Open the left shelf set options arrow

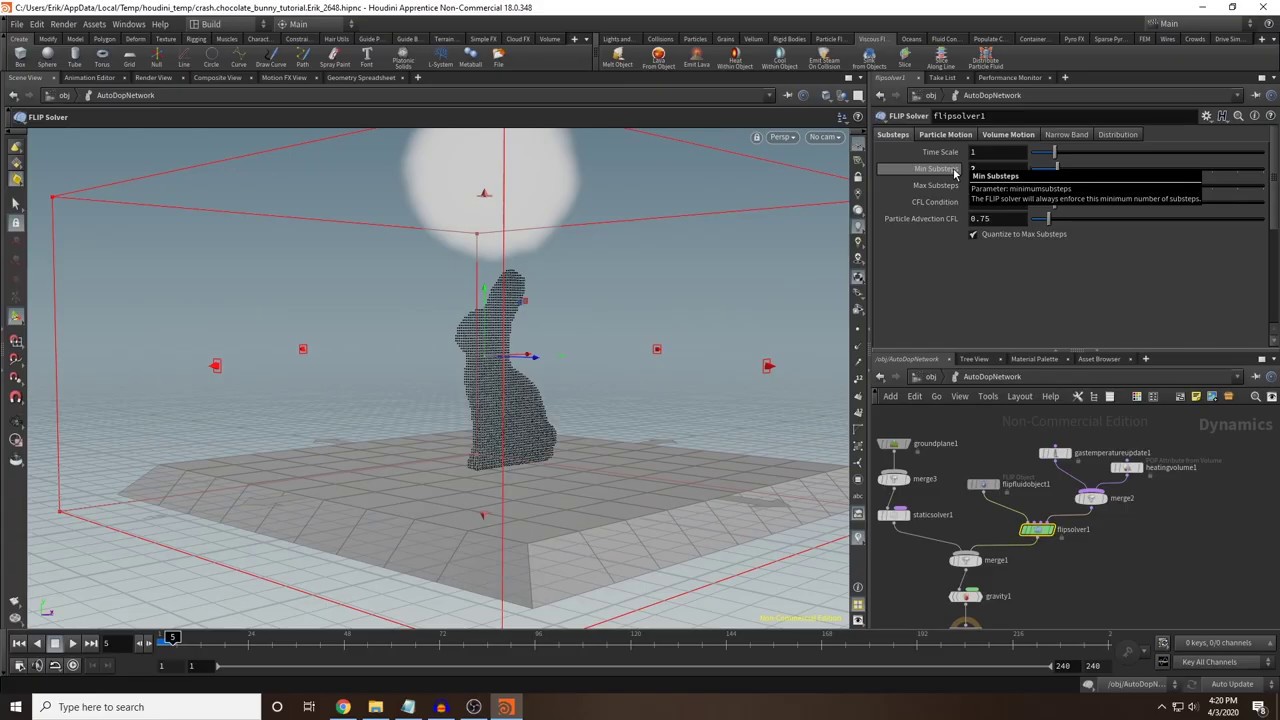[x=587, y=39]
